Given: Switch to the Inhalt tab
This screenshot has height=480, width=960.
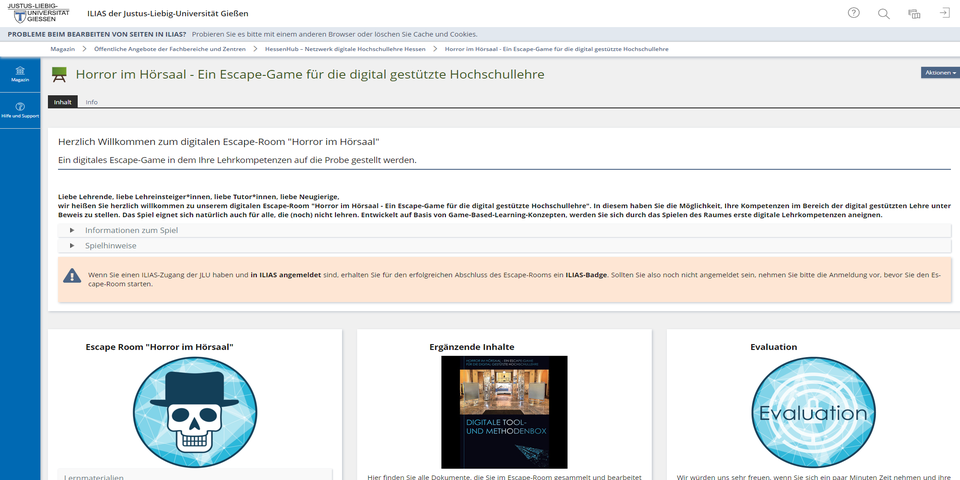Looking at the screenshot, I should coord(62,102).
